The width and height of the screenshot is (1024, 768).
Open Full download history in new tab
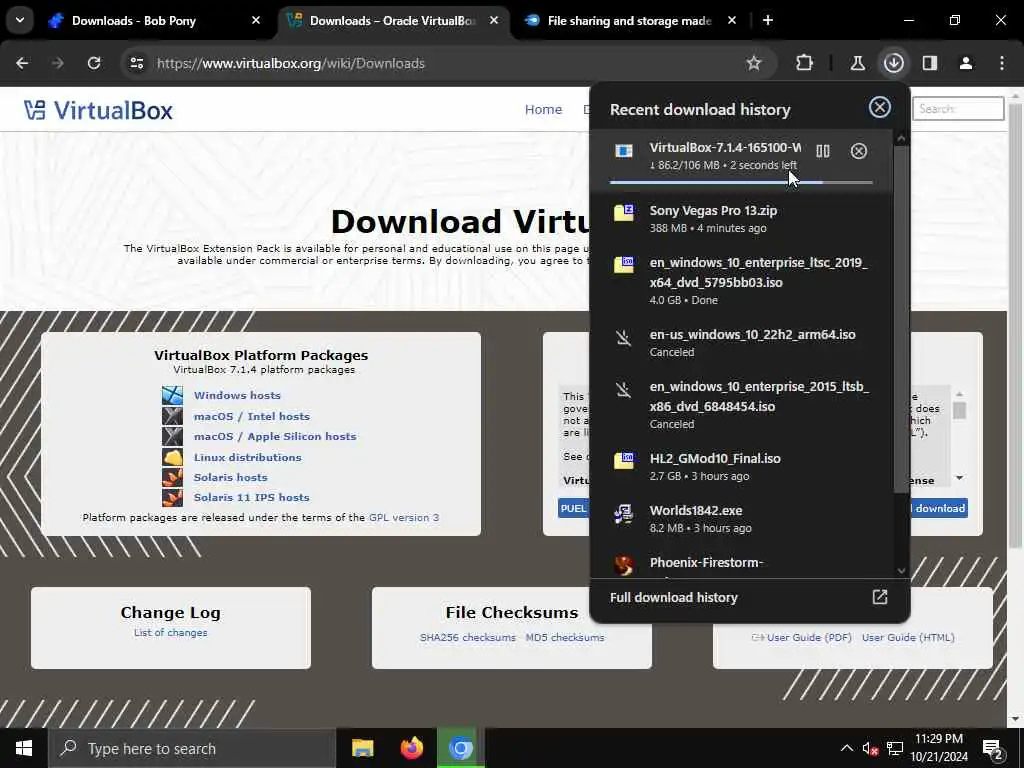click(880, 597)
